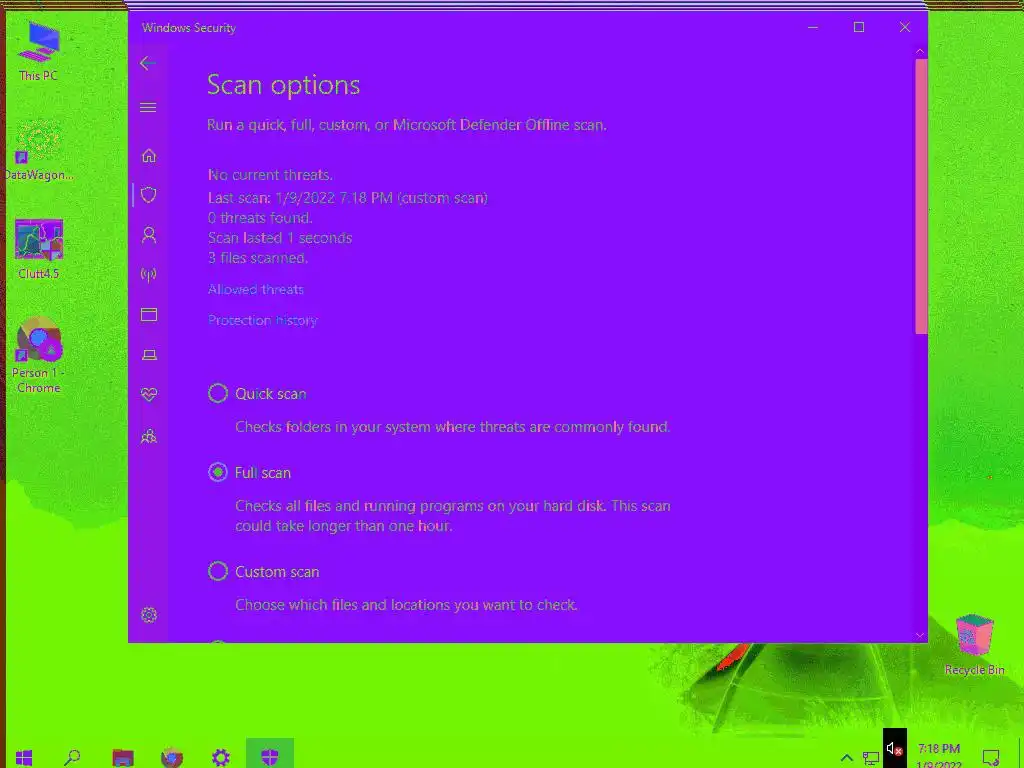Click the 'Scan lasted 1 seconds' text
This screenshot has height=768, width=1024.
(x=280, y=238)
